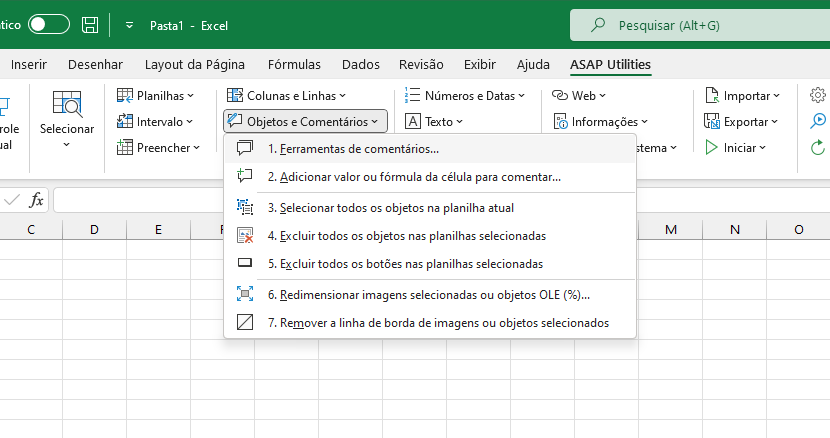
Task: Open the Web dropdown menu
Action: (x=579, y=95)
